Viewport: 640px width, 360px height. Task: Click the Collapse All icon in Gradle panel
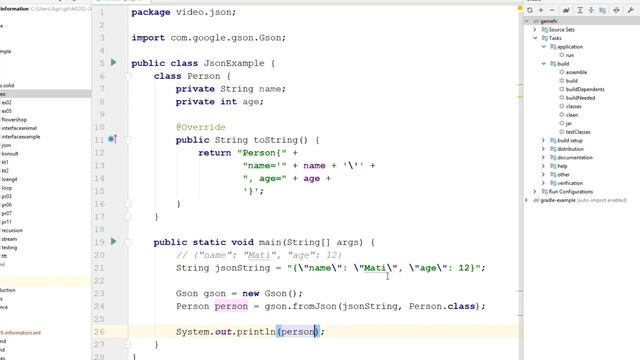[x=591, y=10]
